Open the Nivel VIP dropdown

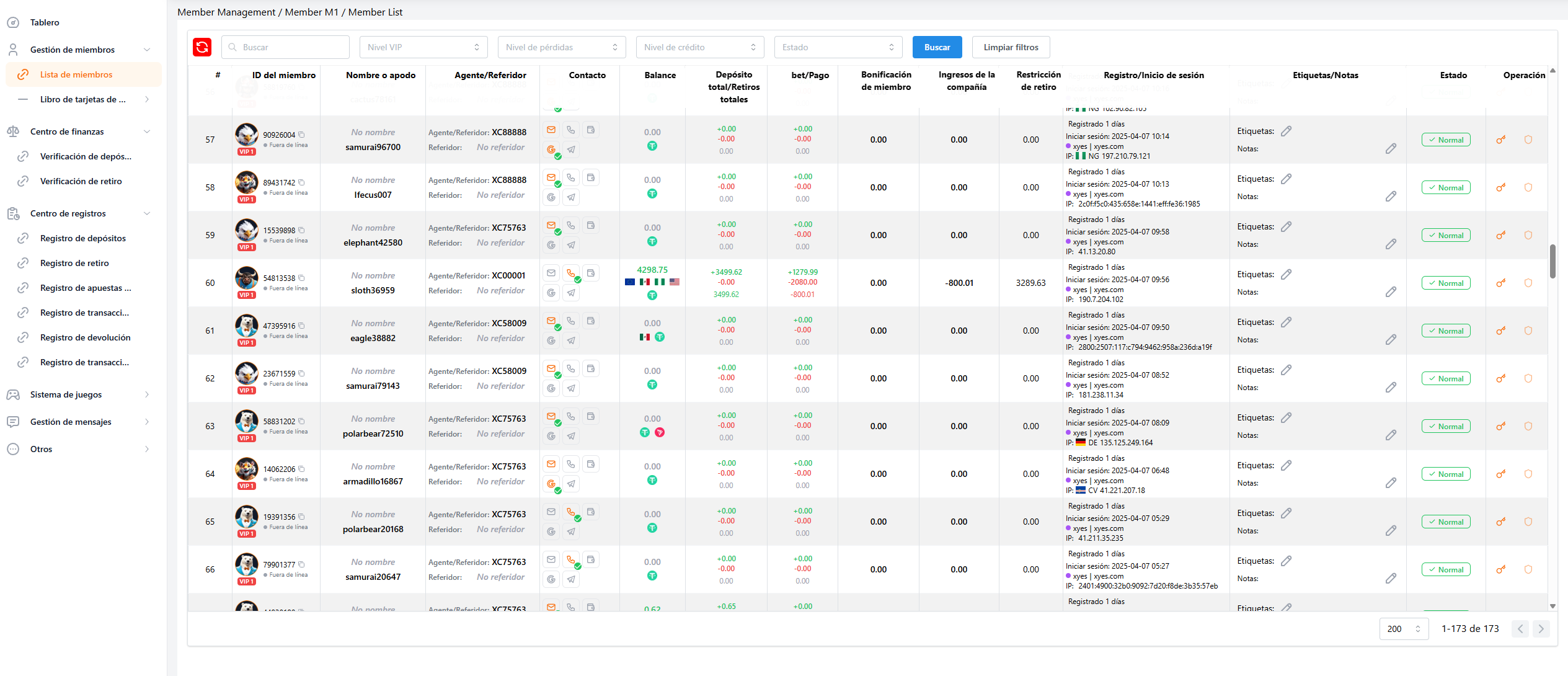click(423, 47)
